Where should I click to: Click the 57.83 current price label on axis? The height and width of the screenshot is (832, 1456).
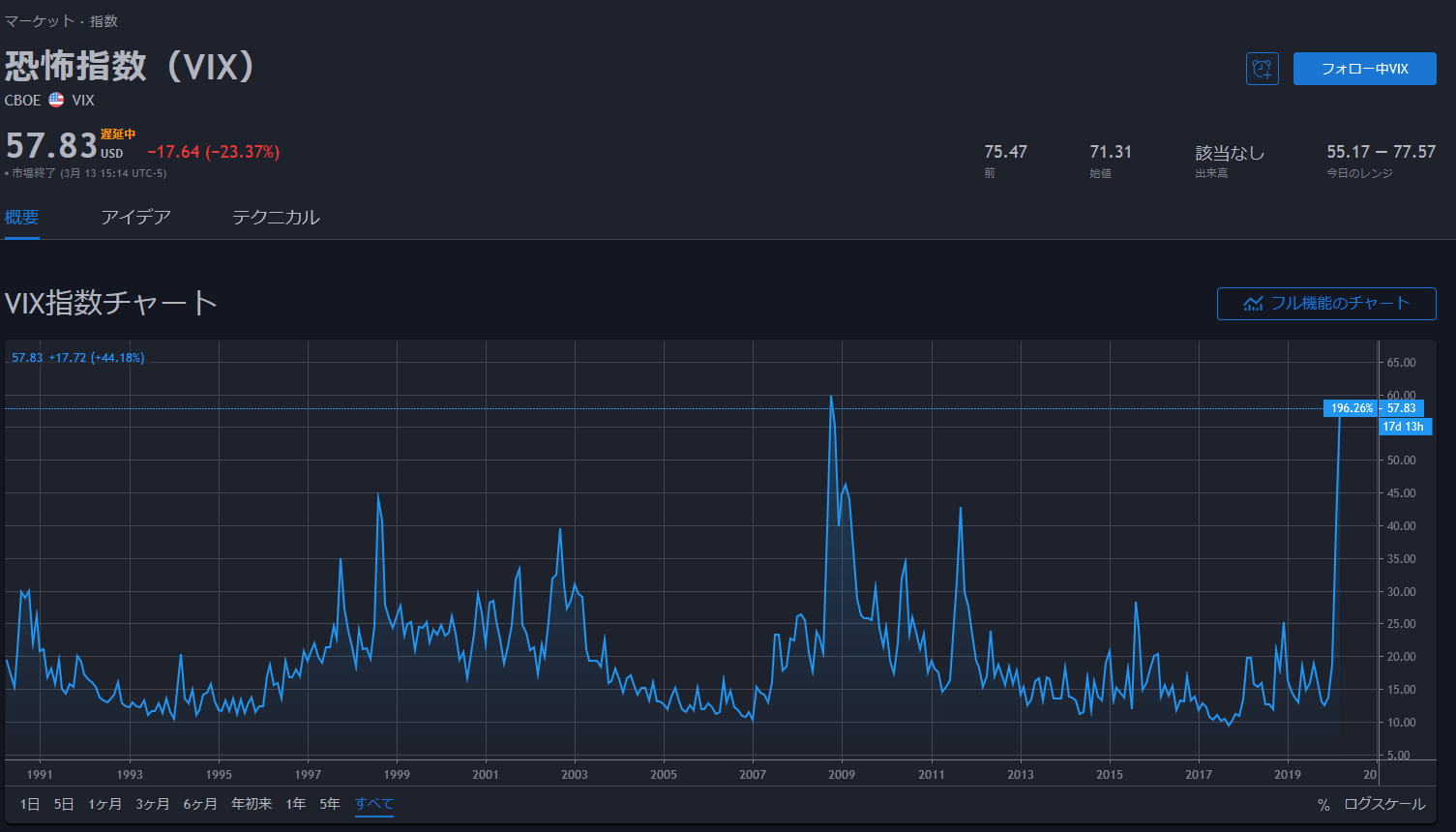pos(1401,408)
